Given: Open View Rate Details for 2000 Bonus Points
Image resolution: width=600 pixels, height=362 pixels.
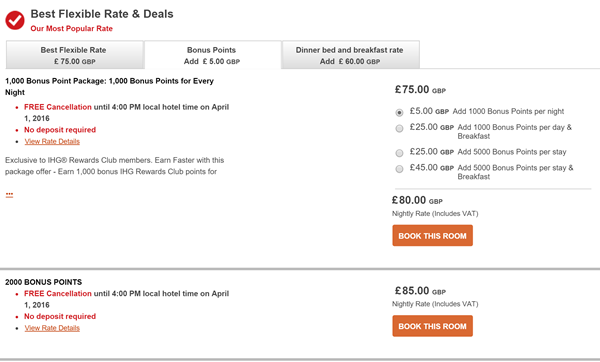Looking at the screenshot, I should [52, 328].
